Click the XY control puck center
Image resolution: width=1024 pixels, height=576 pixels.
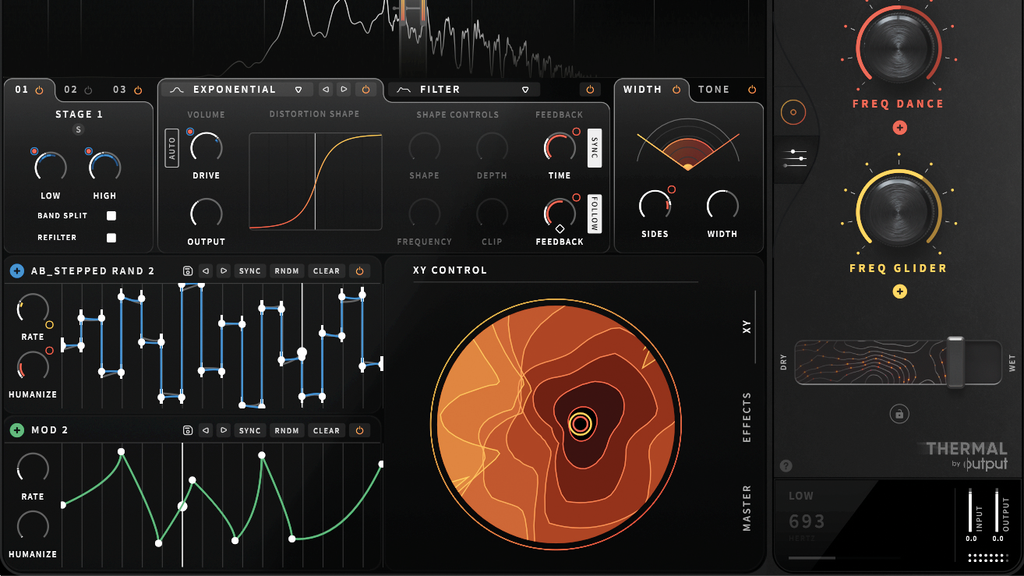(580, 424)
